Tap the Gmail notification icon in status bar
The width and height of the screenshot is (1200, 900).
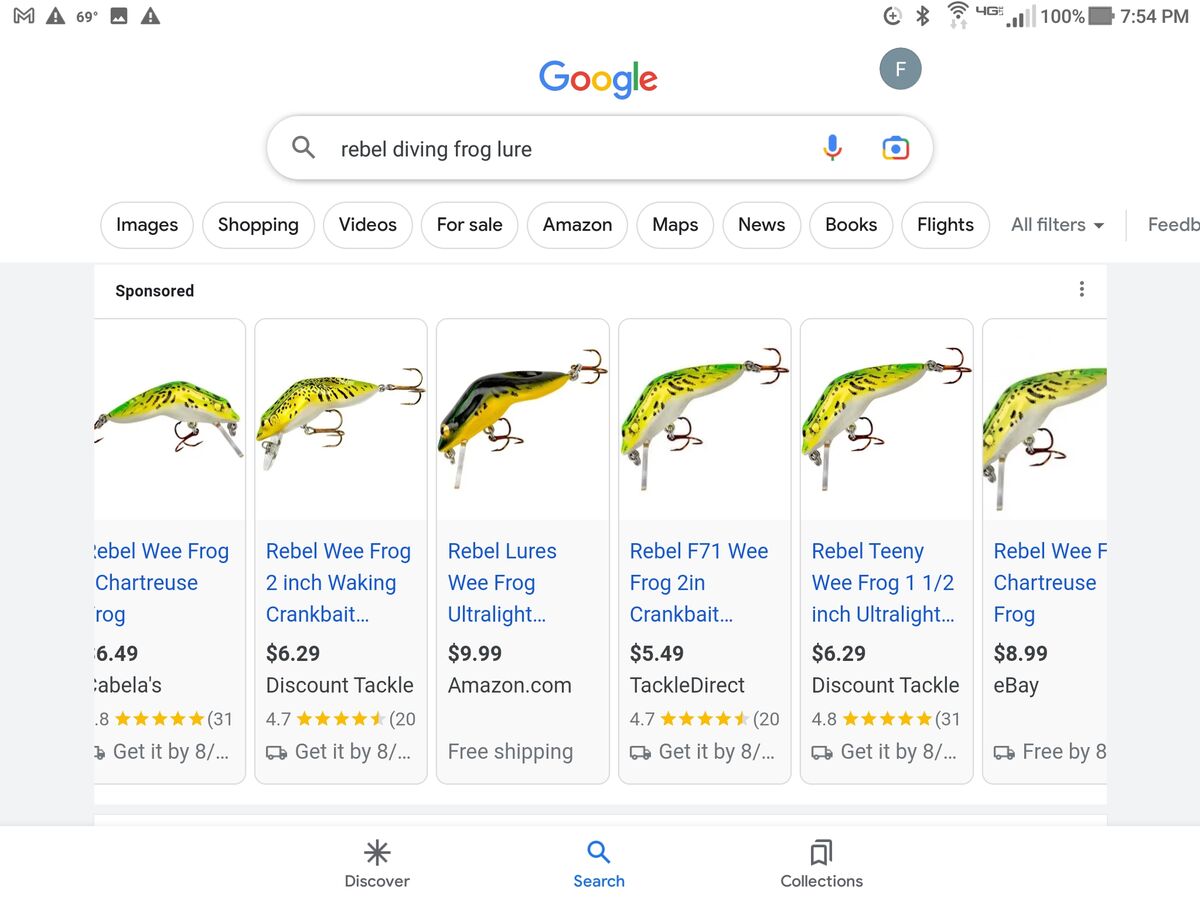point(24,16)
